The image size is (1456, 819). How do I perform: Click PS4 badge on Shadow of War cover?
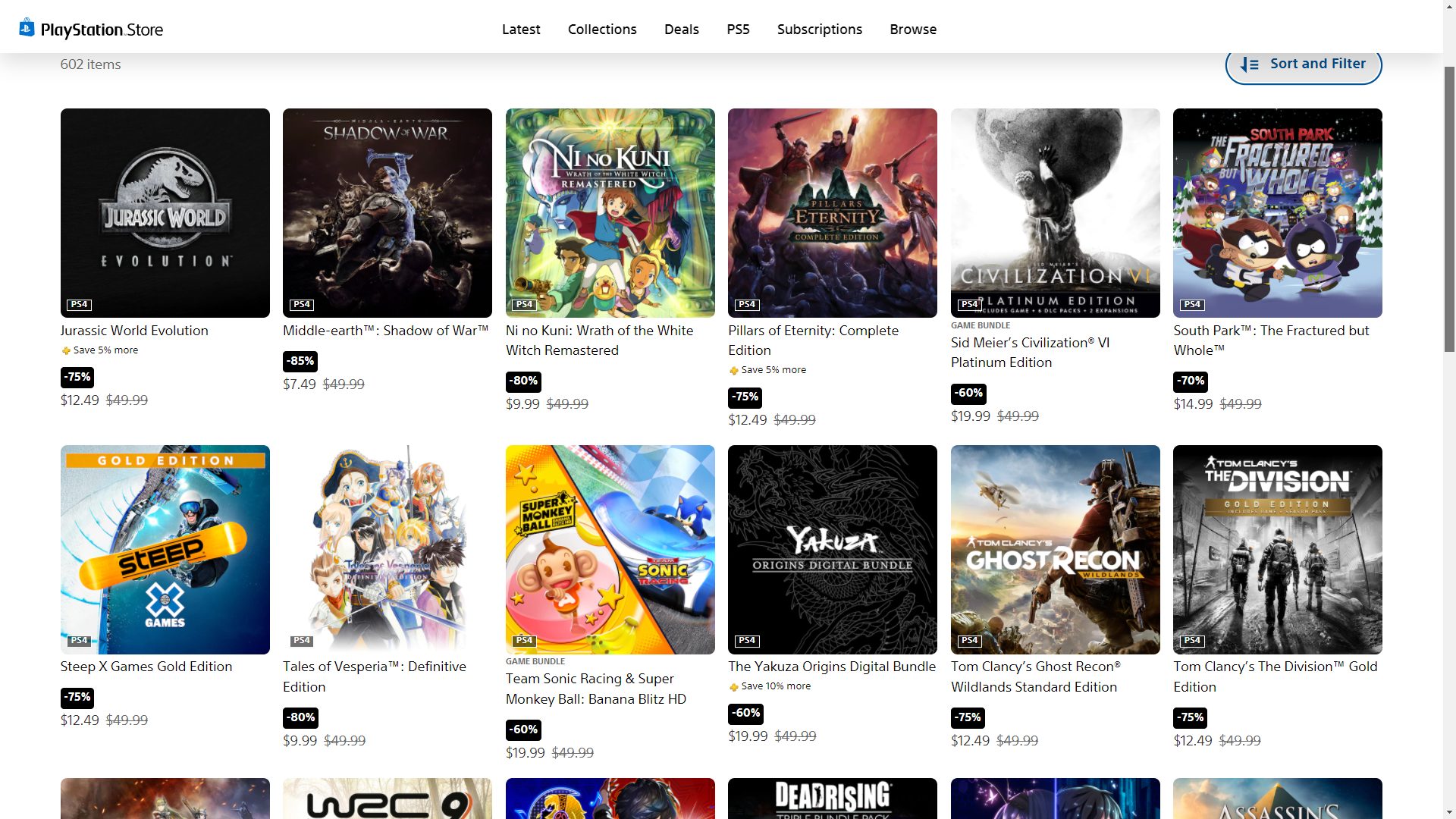click(302, 305)
